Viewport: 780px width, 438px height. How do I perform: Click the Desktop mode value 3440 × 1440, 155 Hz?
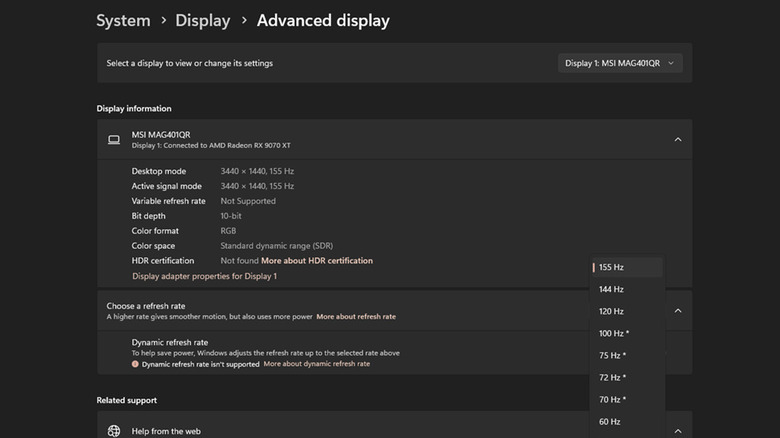(257, 171)
